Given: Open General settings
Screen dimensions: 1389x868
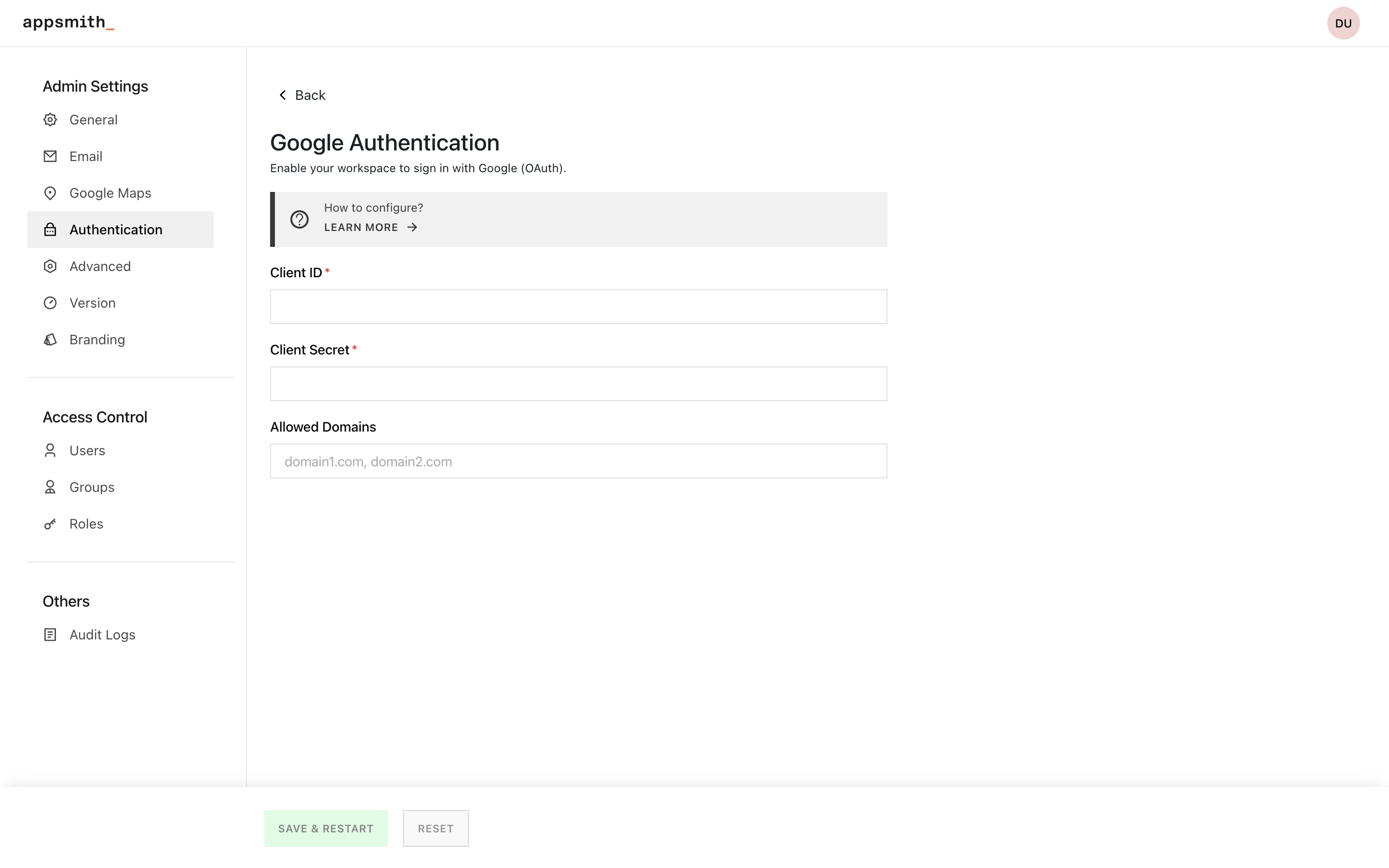Looking at the screenshot, I should [120, 120].
